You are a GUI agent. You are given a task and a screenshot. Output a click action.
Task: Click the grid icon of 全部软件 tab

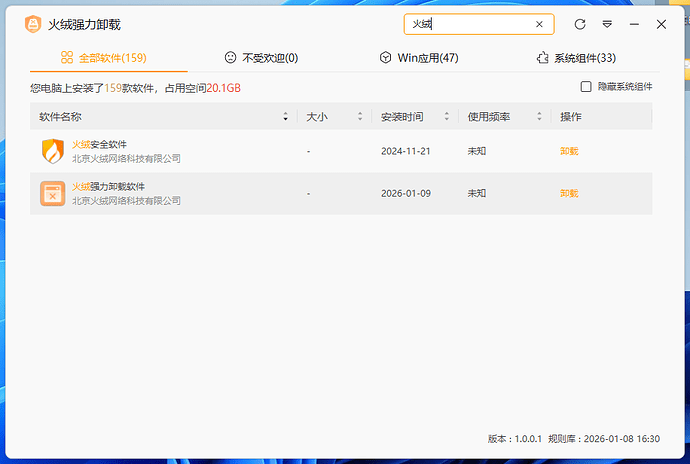pos(67,58)
